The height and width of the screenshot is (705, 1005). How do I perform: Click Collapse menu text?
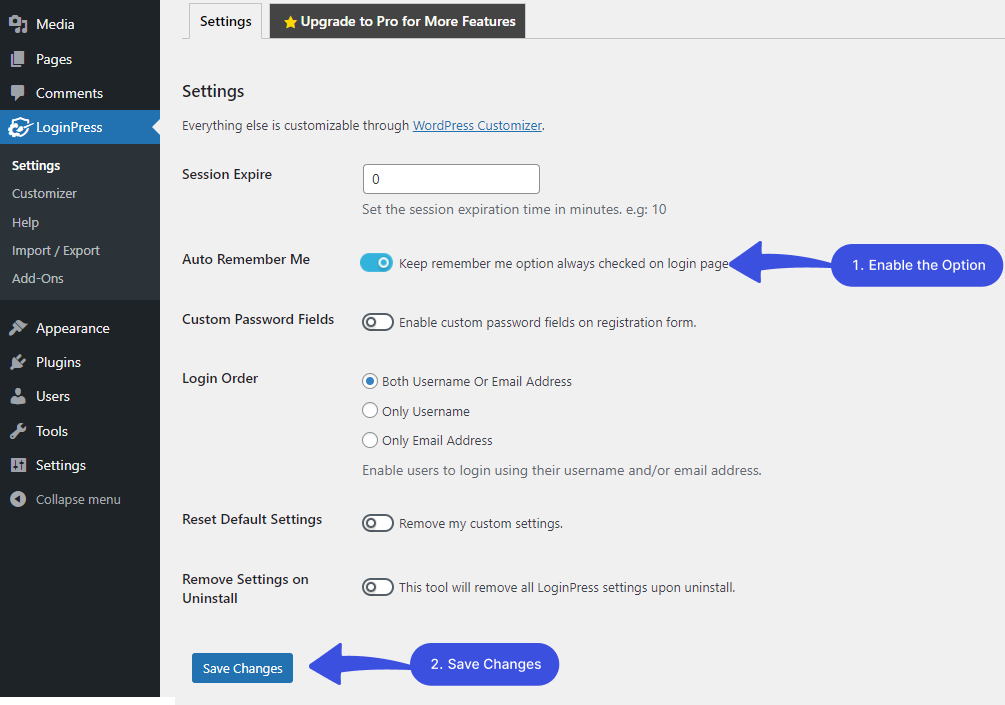coord(78,499)
